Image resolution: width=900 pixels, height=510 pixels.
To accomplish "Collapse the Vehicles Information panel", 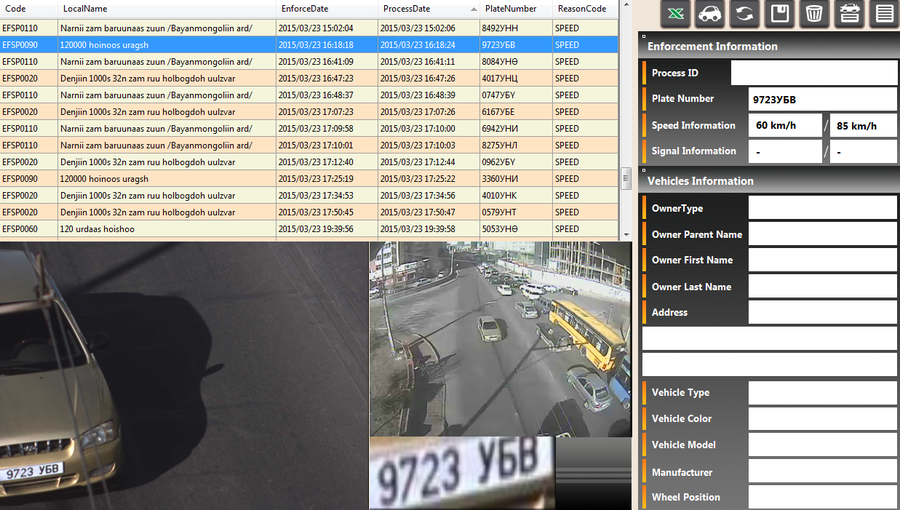I will 643,170.
